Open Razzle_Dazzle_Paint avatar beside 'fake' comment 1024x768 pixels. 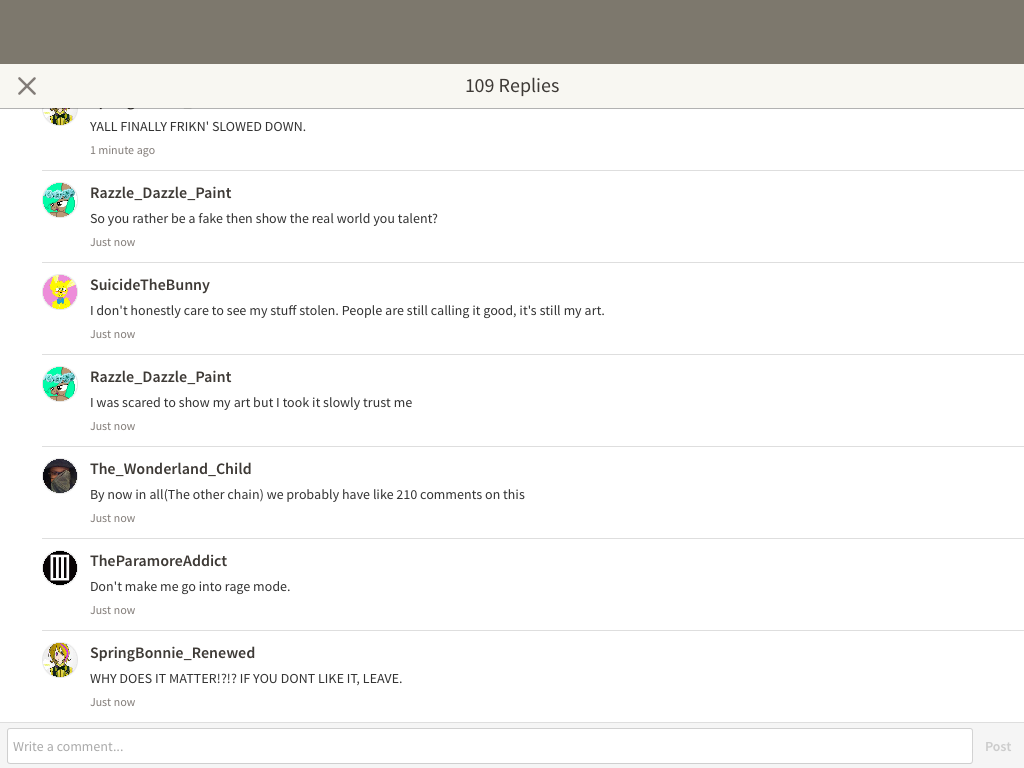[x=60, y=200]
